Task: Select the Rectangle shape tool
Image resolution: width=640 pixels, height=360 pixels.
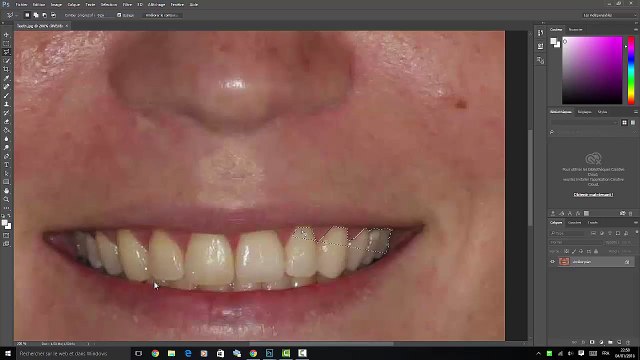Action: coord(7,182)
